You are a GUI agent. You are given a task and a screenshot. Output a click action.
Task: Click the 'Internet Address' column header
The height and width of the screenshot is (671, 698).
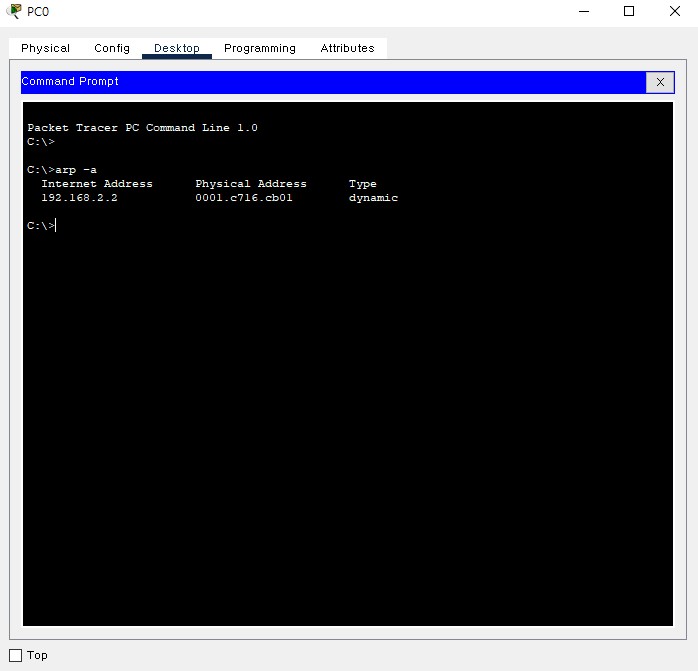[x=97, y=183]
